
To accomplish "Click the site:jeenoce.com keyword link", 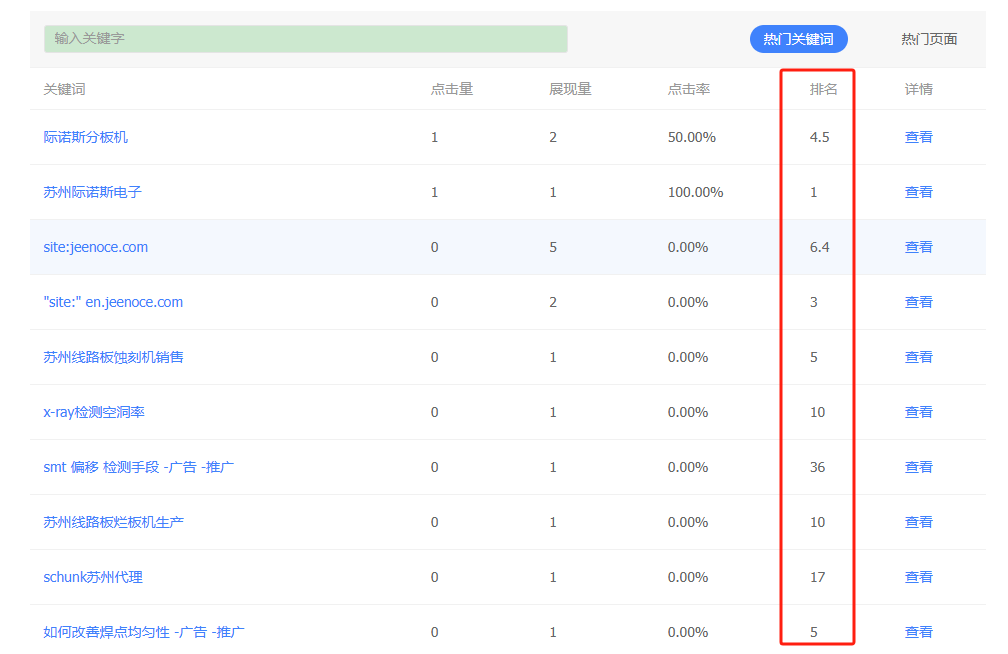I will (96, 247).
